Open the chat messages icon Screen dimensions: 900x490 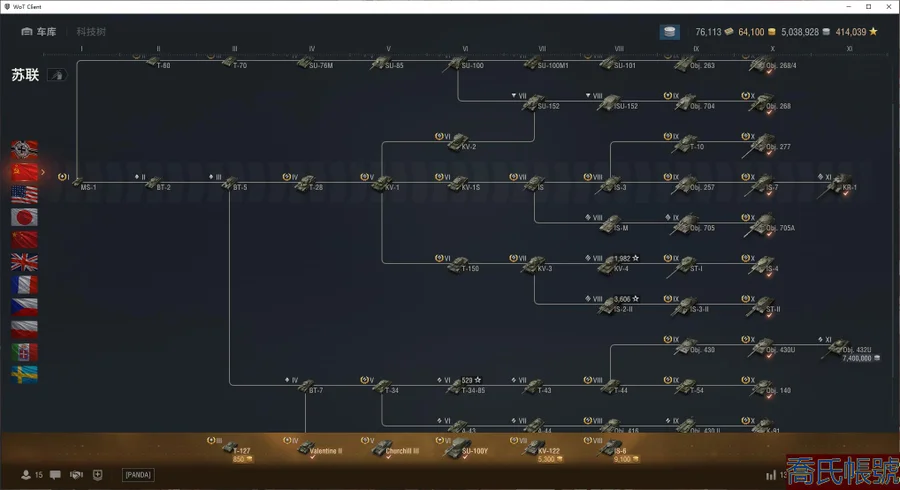55,475
